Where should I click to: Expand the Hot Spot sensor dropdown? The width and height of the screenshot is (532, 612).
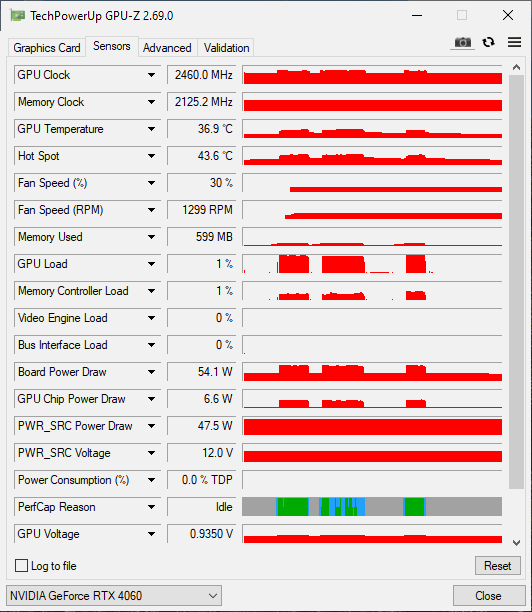pyautogui.click(x=151, y=156)
